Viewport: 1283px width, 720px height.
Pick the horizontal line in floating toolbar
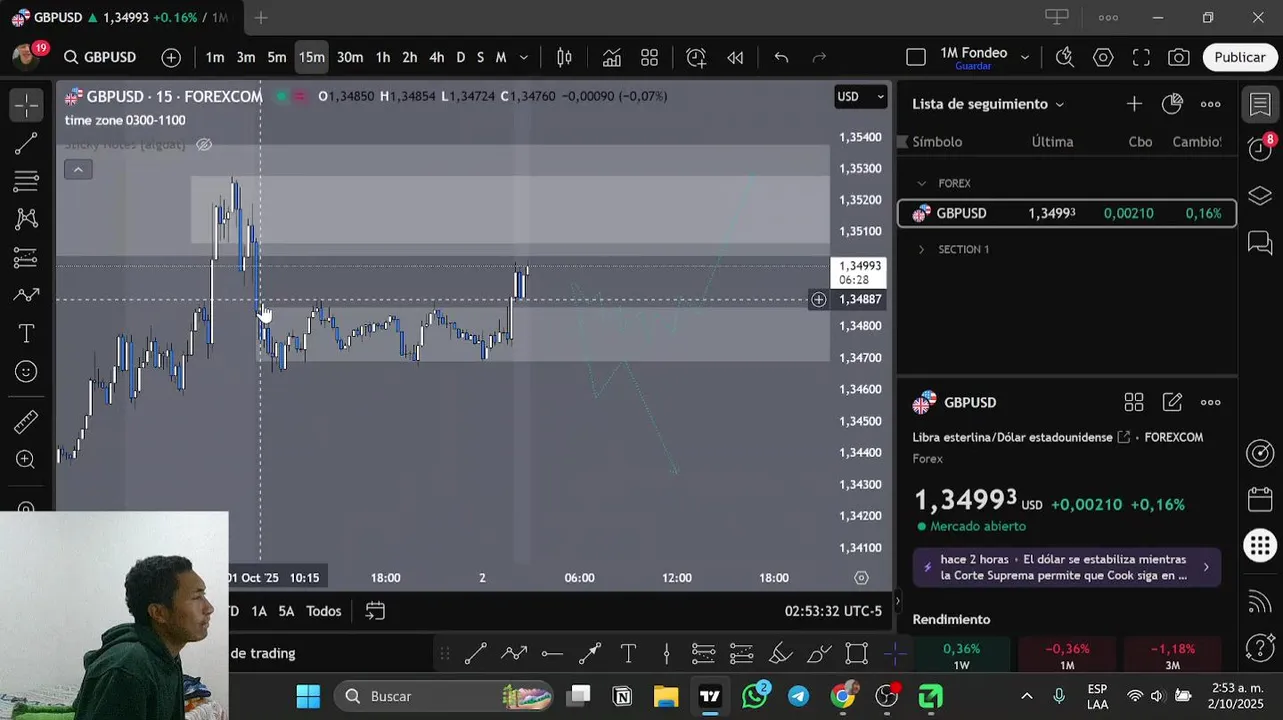(x=552, y=654)
